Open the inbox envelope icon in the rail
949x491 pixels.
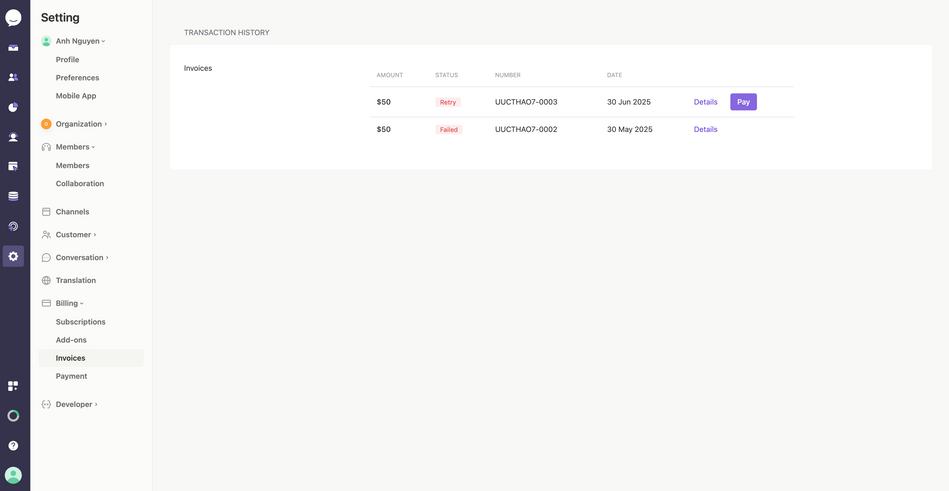coord(13,48)
